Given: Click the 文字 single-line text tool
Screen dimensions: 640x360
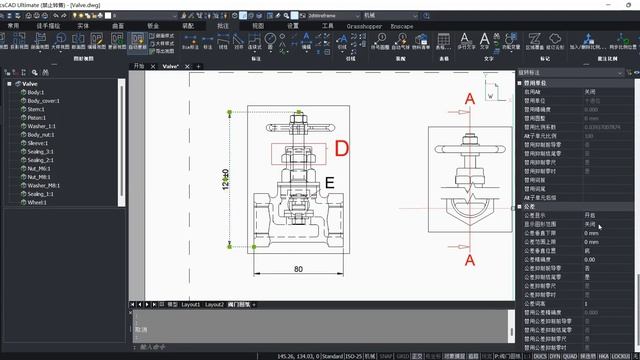Looking at the screenshot, I should tap(484, 41).
